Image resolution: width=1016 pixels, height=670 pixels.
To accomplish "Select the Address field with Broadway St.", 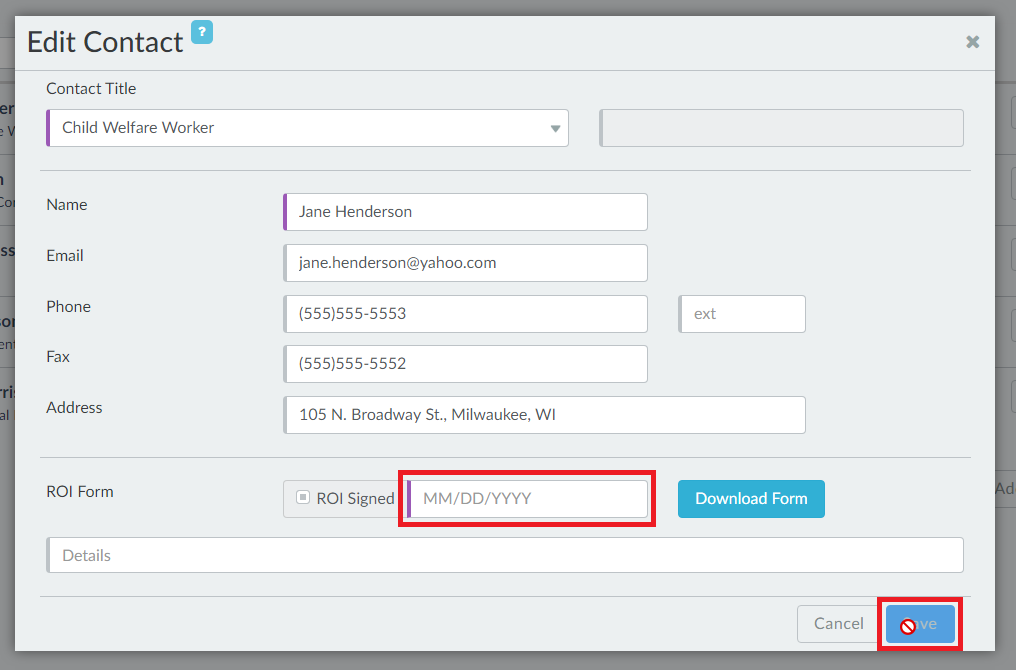I will (x=545, y=415).
